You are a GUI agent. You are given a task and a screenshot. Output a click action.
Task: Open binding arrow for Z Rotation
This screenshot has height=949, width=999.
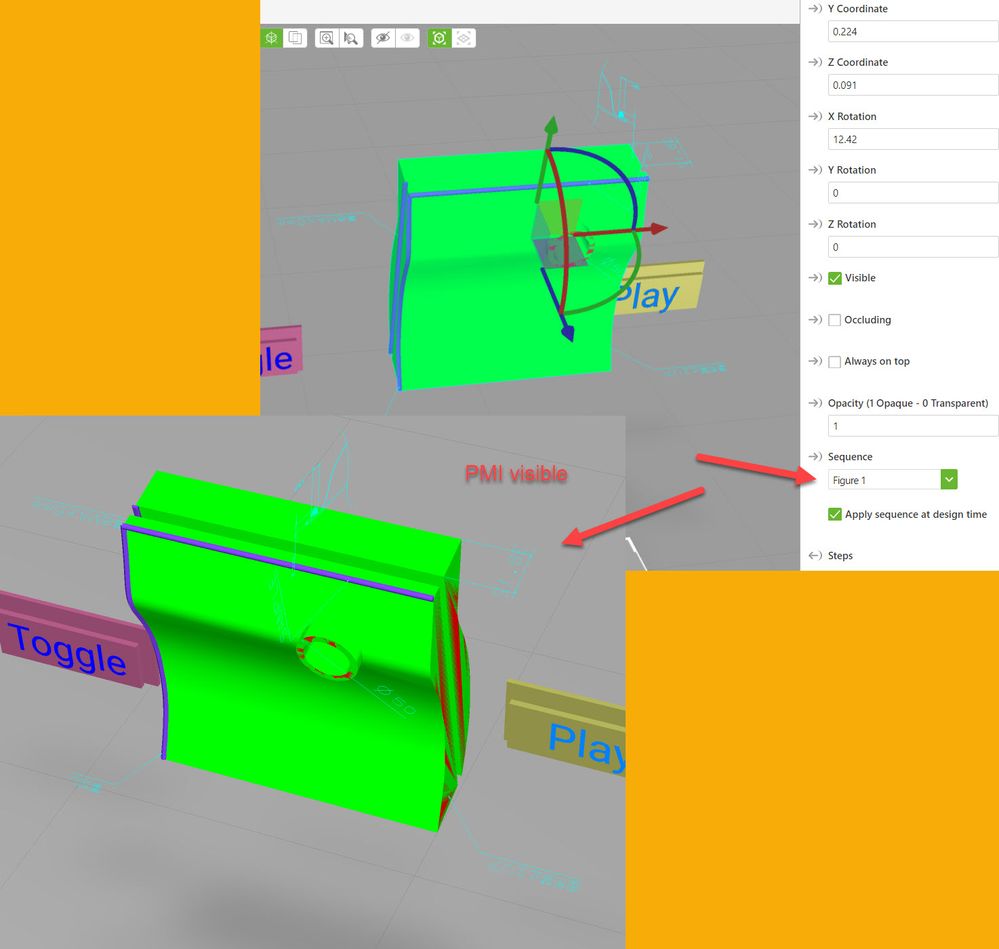(815, 224)
